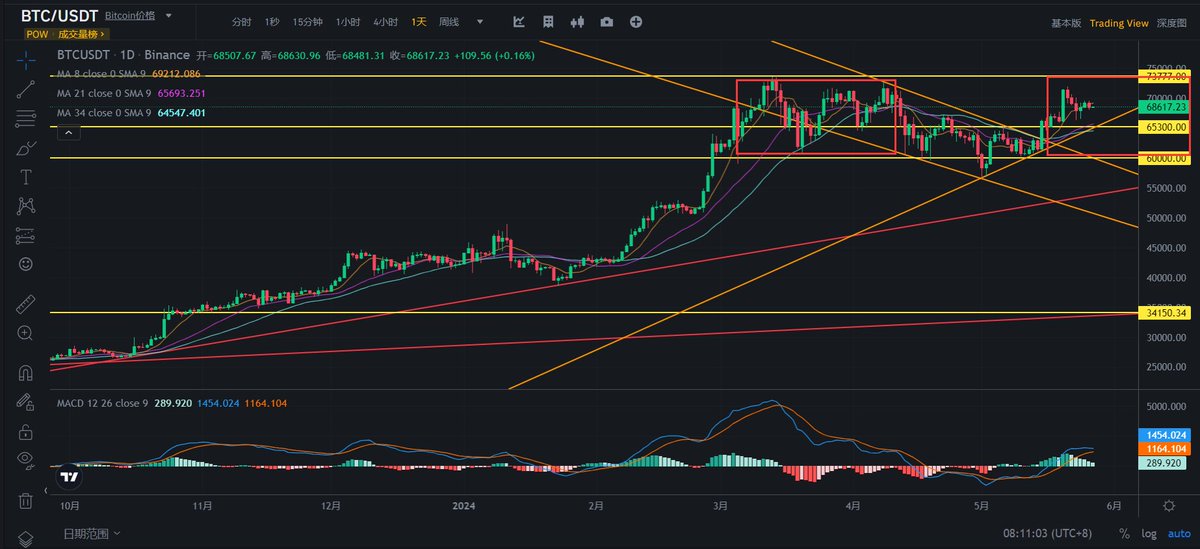Select the 1小时 interval
The height and width of the screenshot is (549, 1200).
[x=348, y=22]
